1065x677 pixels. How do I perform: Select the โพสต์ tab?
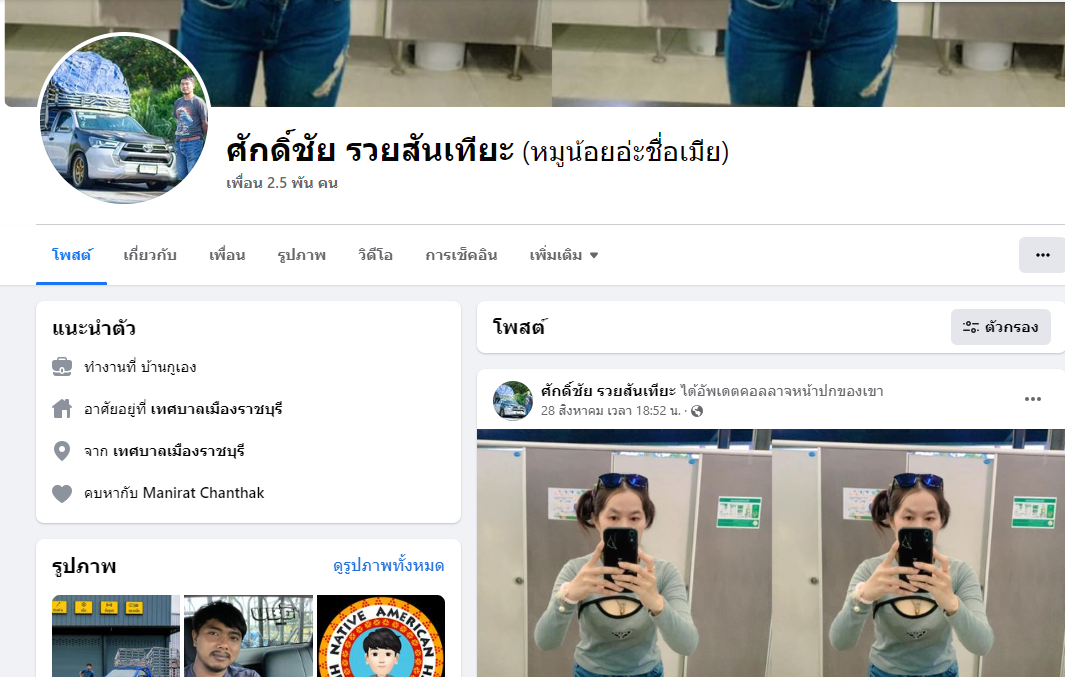coord(71,255)
